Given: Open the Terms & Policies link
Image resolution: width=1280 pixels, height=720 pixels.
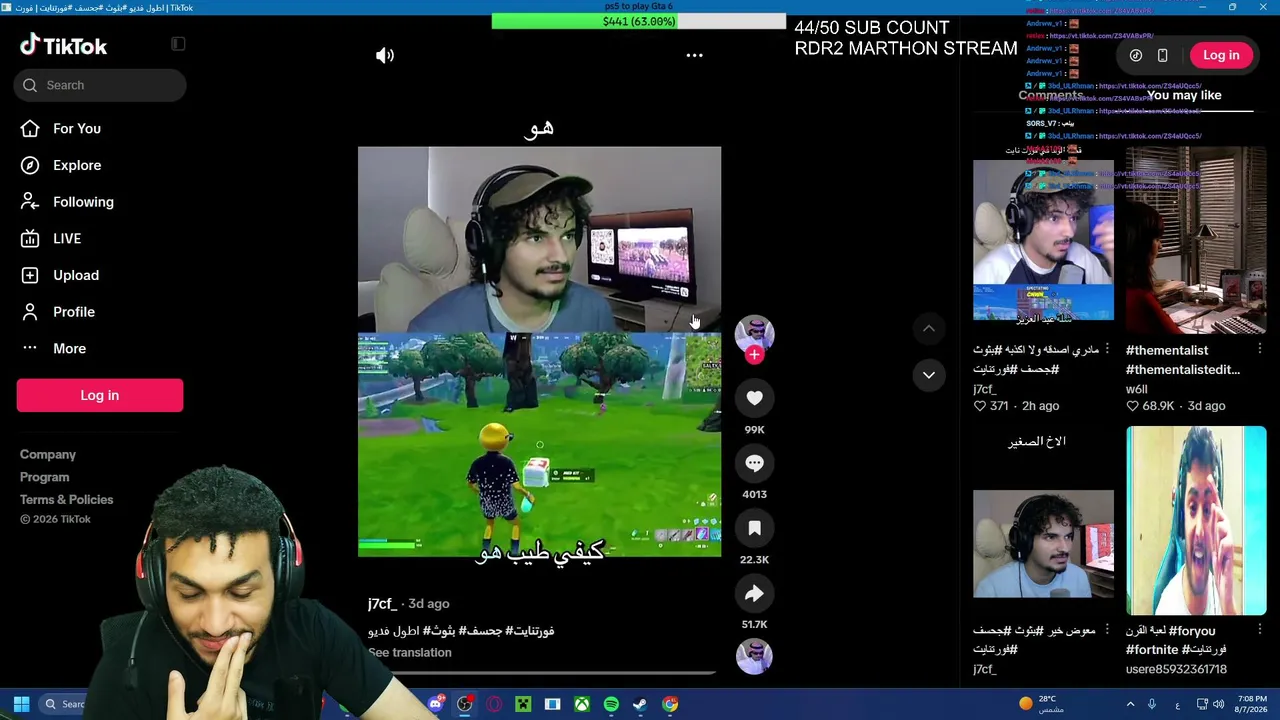Looking at the screenshot, I should coord(66,499).
